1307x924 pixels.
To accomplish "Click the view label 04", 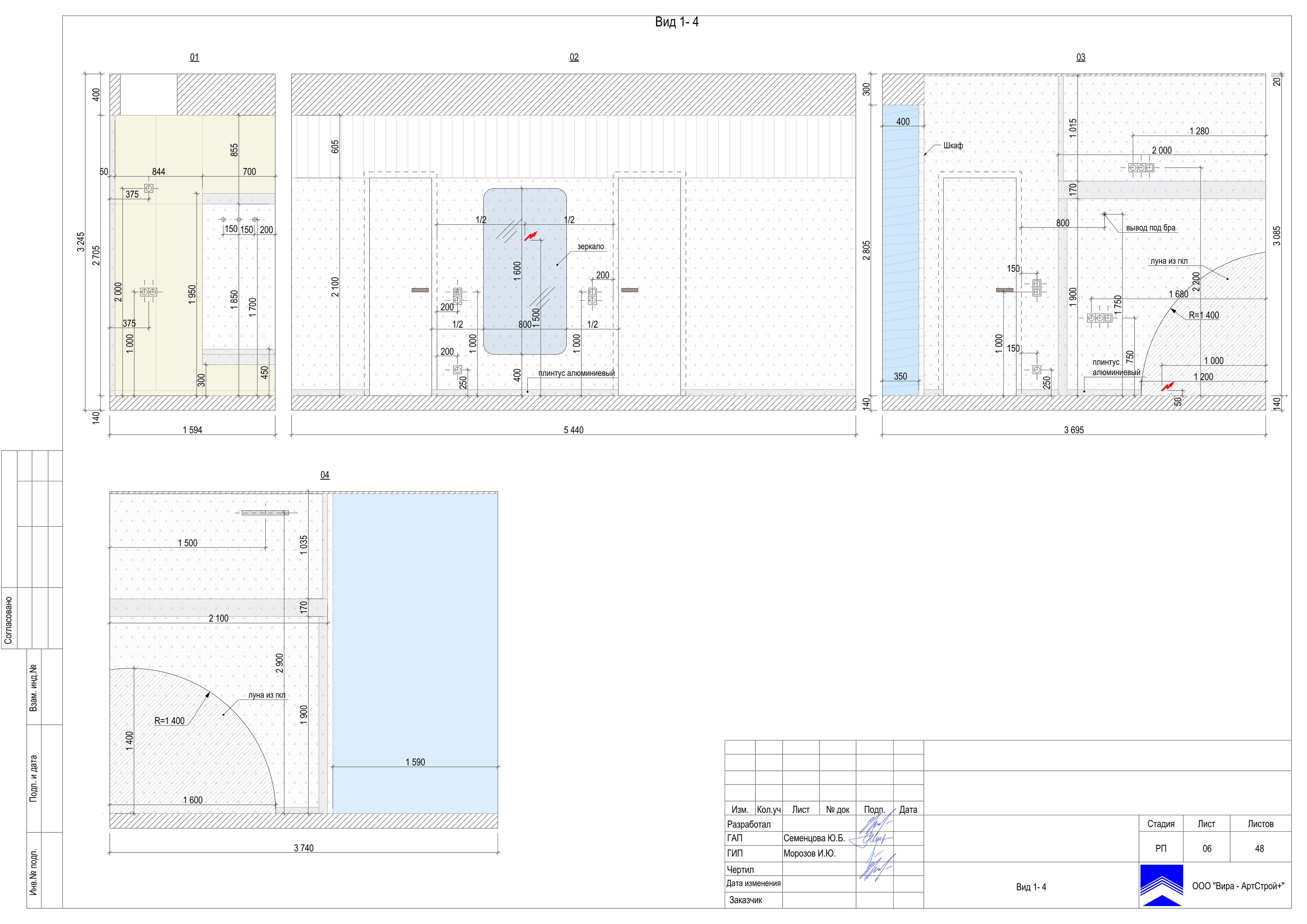I will click(x=324, y=475).
